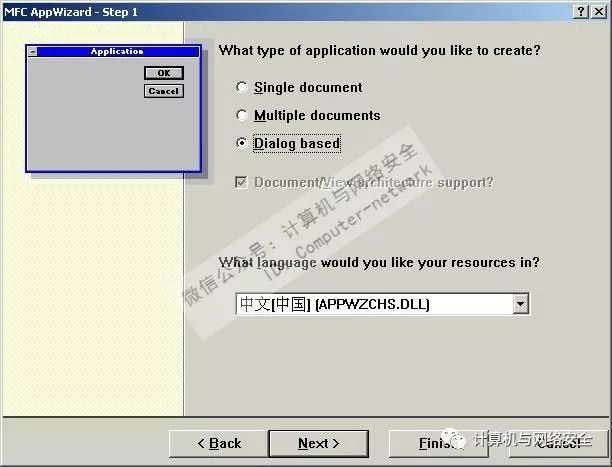The height and width of the screenshot is (467, 612).
Task: Click the APPWZCHS.DLL language combo field
Action: 382,304
